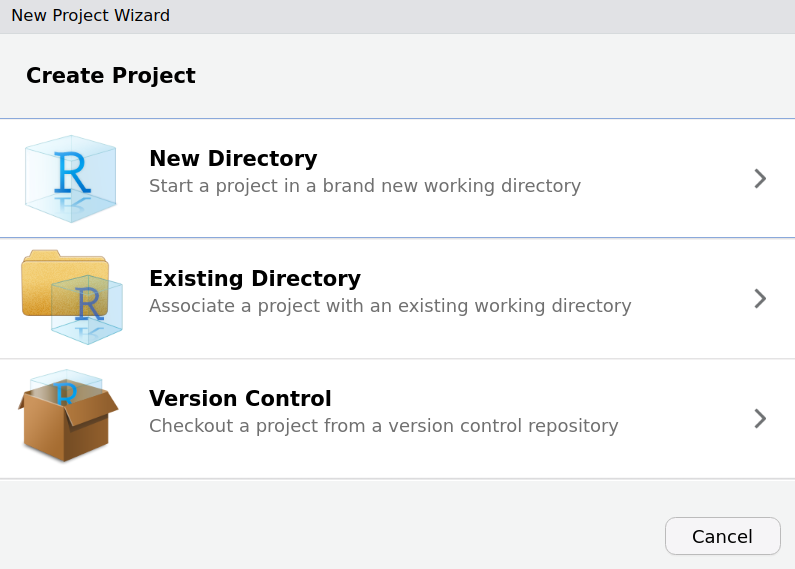
Task: Click the folder-with-R icon for Existing Directory
Action: click(x=71, y=298)
